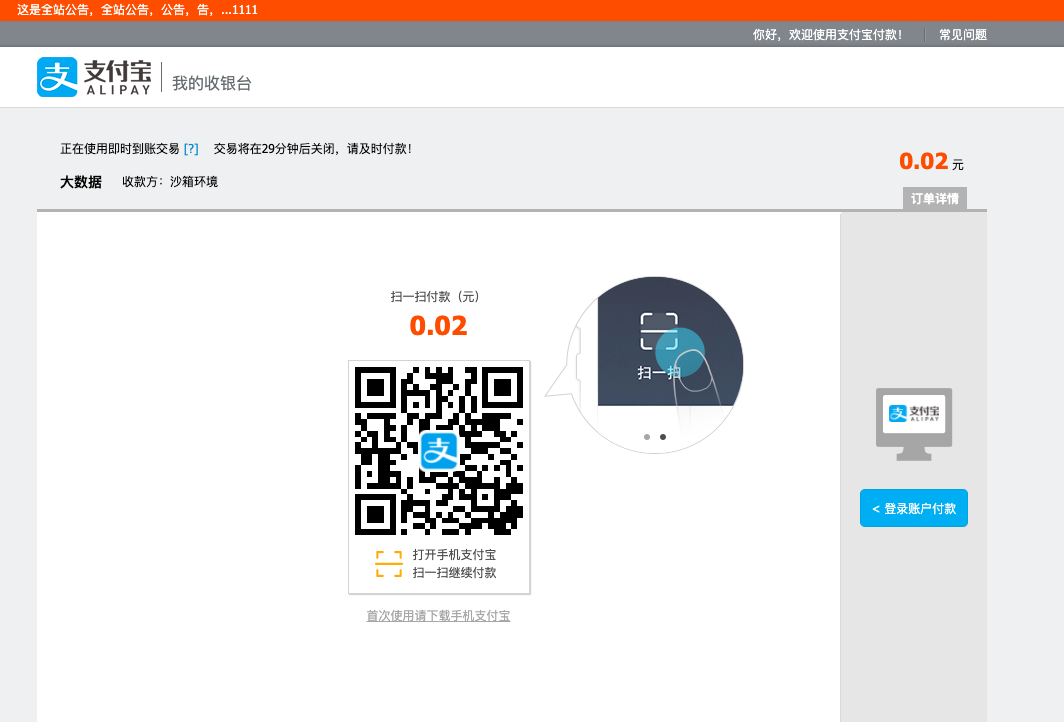Click the Alipay logo in the header
Viewport: 1064px width, 722px height.
(x=94, y=77)
